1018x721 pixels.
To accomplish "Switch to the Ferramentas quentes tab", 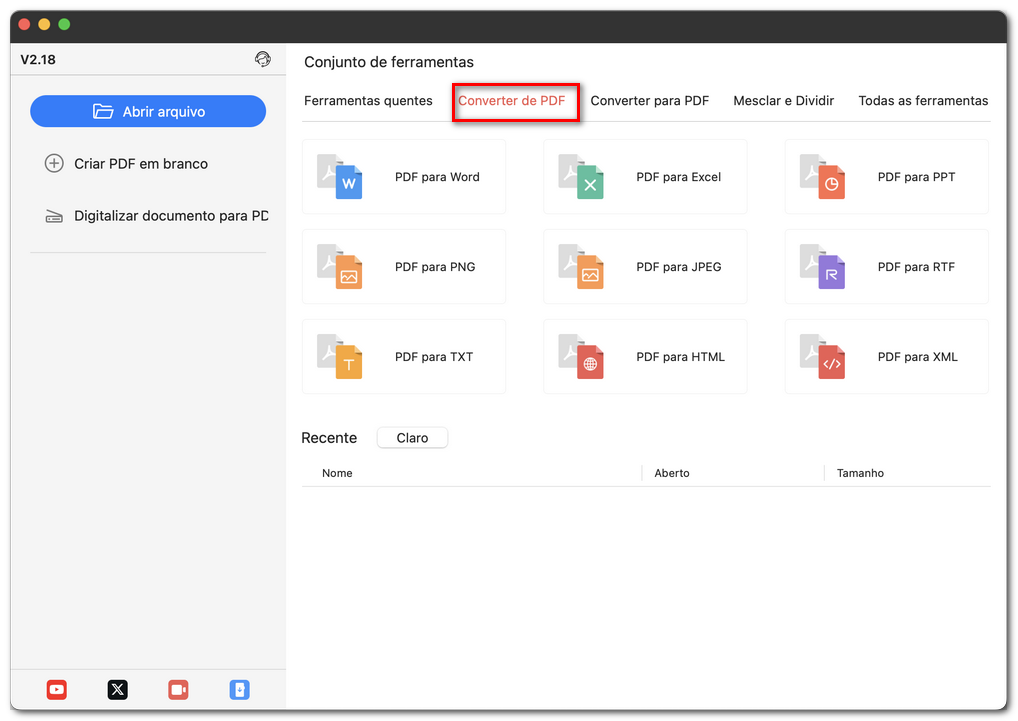I will coord(369,100).
